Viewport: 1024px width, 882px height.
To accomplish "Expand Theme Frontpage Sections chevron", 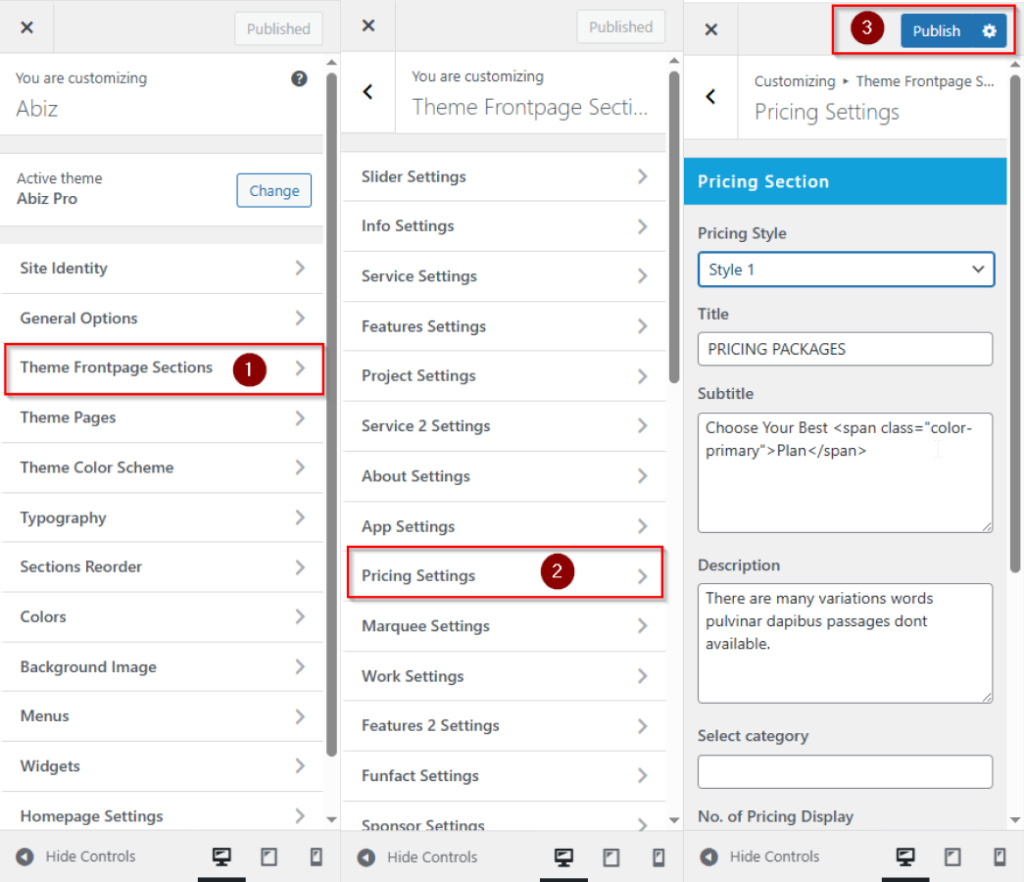I will [300, 368].
